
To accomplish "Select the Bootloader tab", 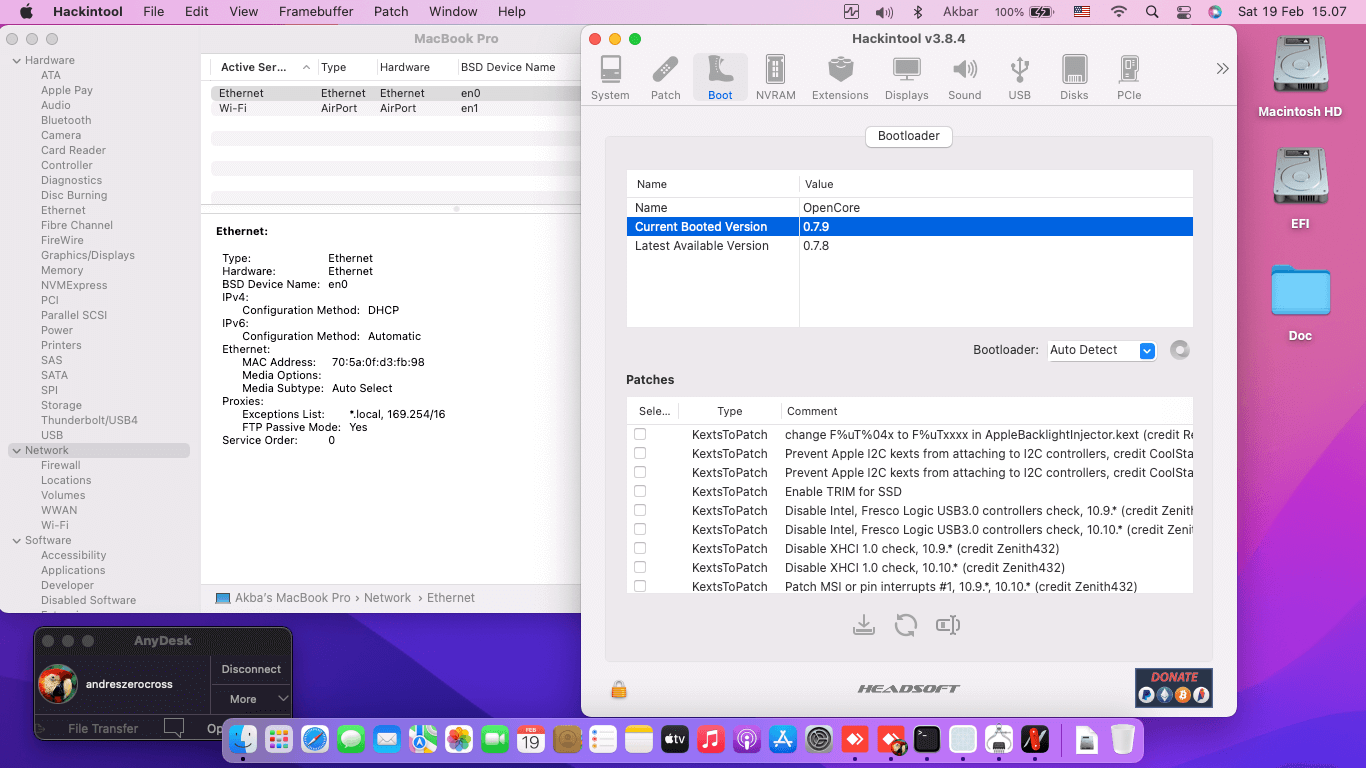I will tap(909, 136).
